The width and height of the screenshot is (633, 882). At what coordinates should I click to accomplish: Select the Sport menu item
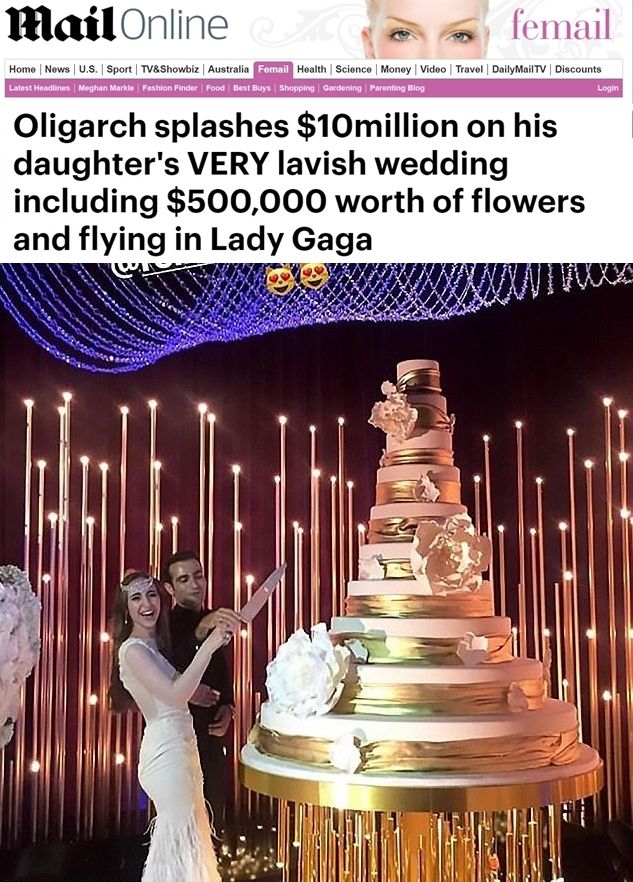(x=119, y=69)
